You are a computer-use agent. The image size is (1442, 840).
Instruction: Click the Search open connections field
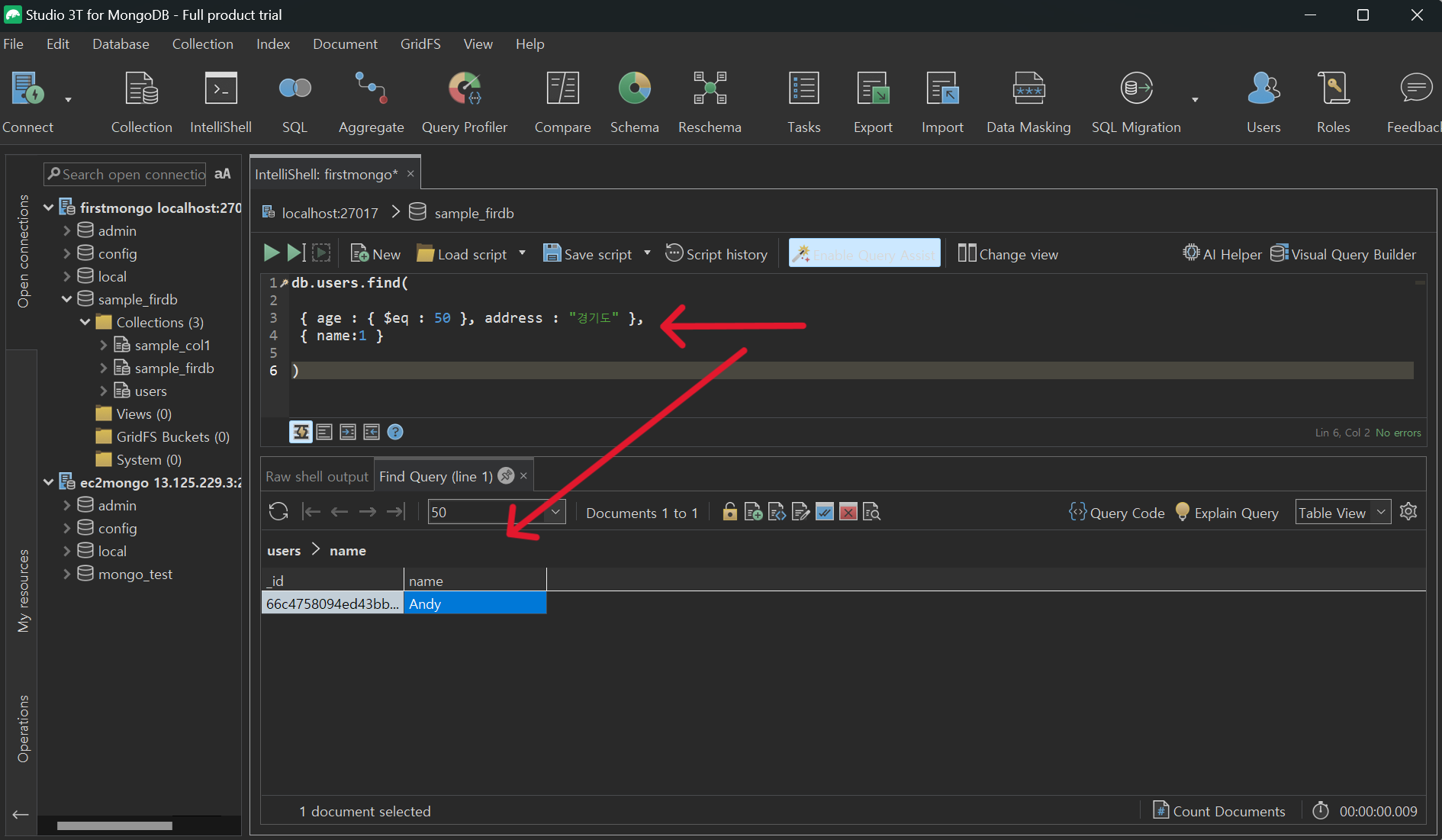point(125,174)
